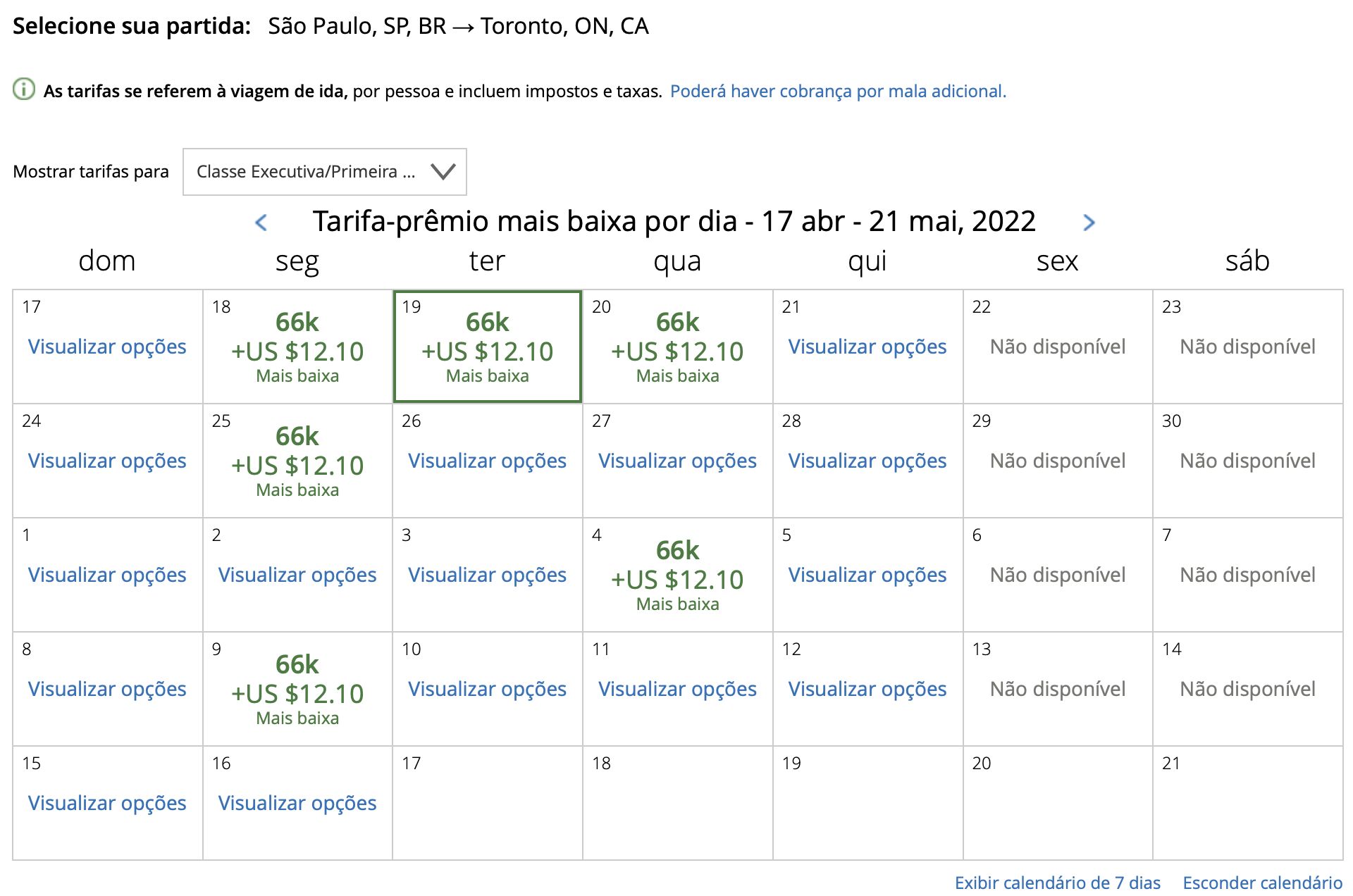The height and width of the screenshot is (896, 1353).
Task: Select May 4 lowest fare cell
Action: pyautogui.click(x=677, y=575)
